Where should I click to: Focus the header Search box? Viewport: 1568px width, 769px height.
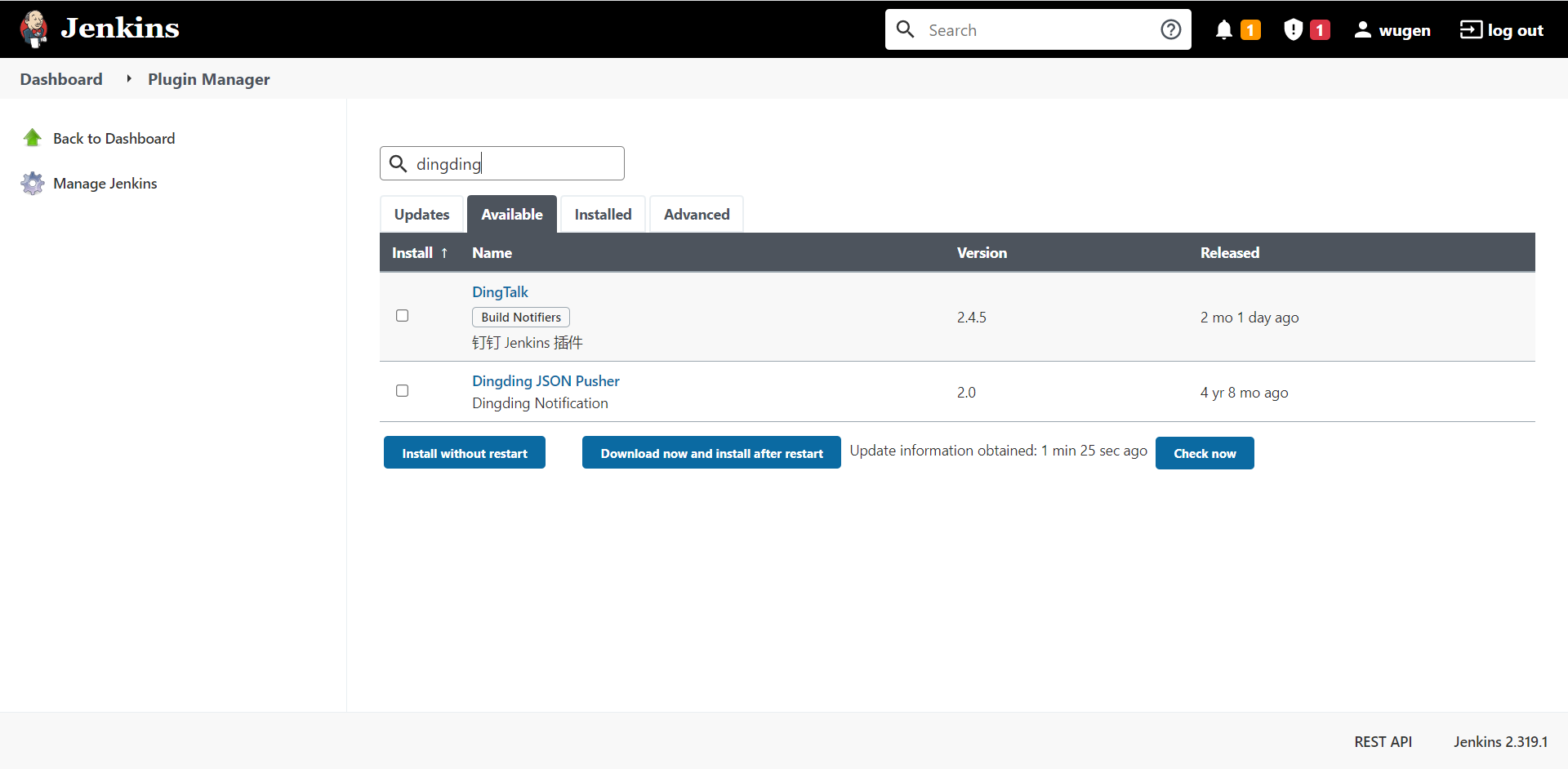click(1038, 29)
